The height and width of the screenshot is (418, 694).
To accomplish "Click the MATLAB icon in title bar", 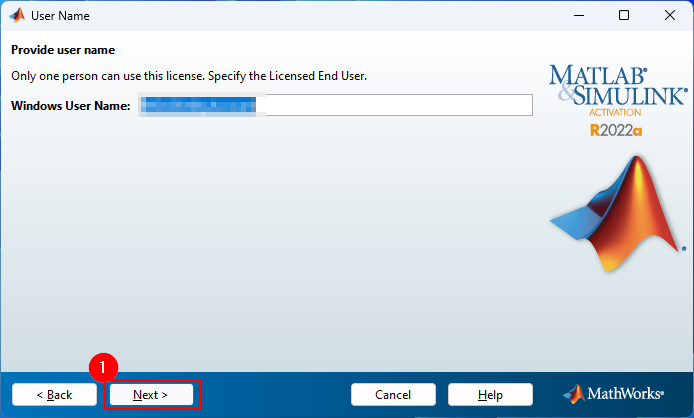I will [17, 15].
